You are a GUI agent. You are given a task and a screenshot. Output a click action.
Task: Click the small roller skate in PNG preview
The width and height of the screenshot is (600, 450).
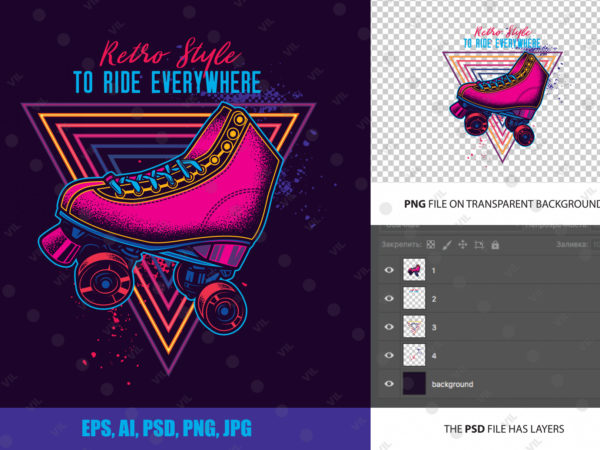[x=501, y=98]
